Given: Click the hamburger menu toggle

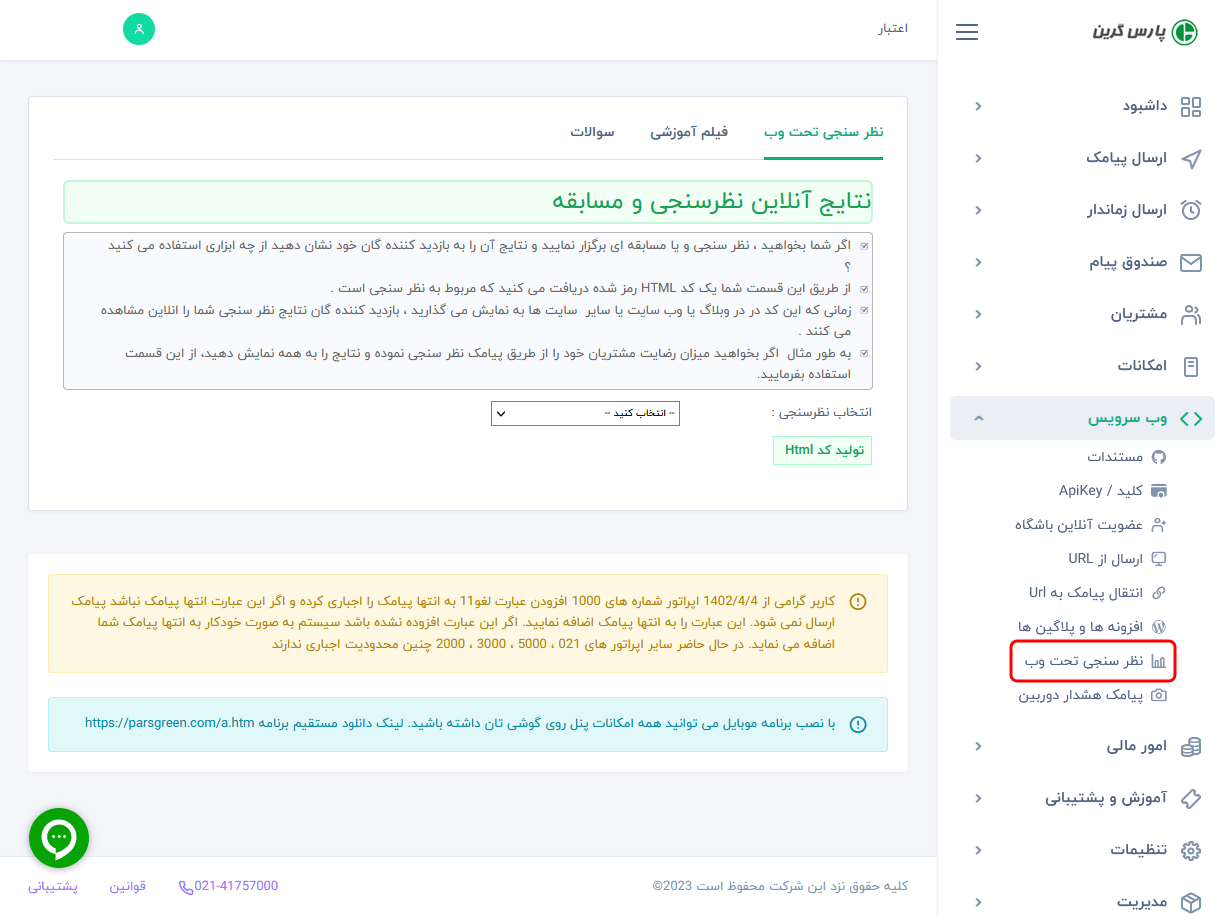Looking at the screenshot, I should pyautogui.click(x=966, y=31).
